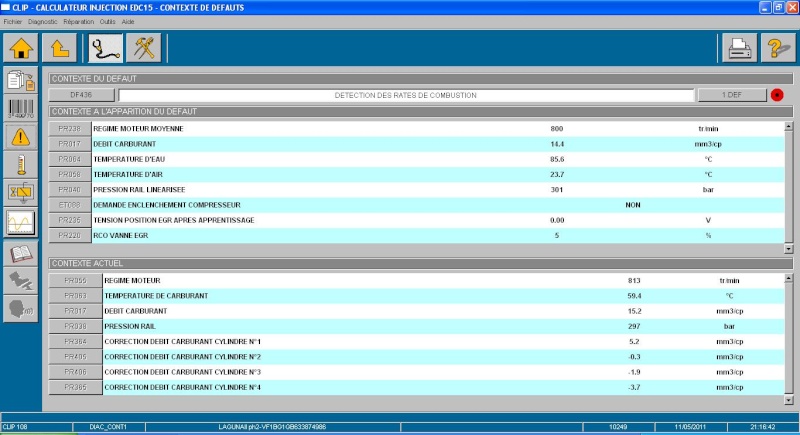Click the NON compressor value
The height and width of the screenshot is (435, 800).
633,205
